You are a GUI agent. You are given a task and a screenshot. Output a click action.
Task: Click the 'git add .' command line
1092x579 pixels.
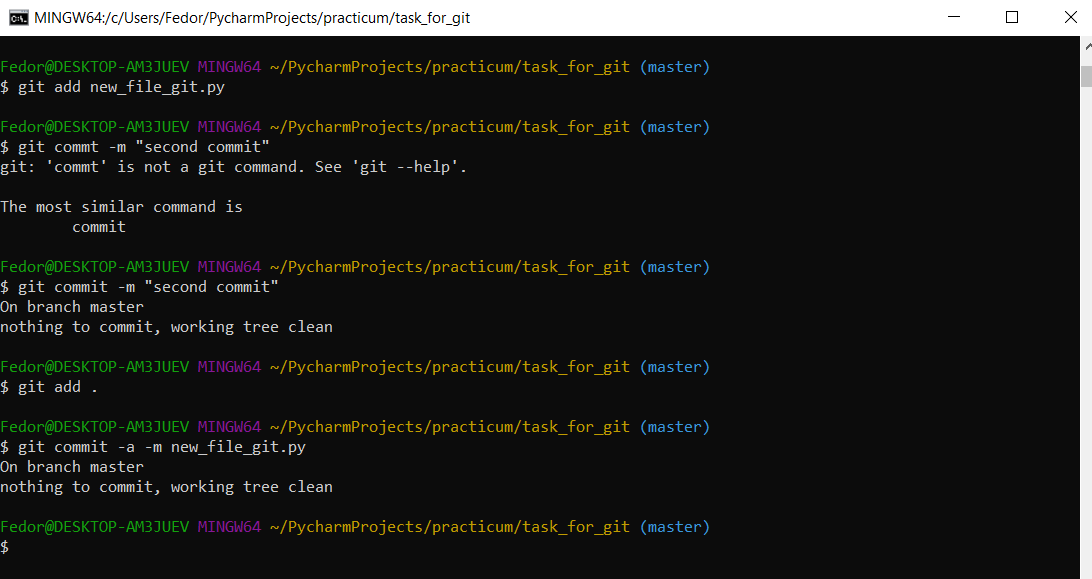(x=49, y=387)
